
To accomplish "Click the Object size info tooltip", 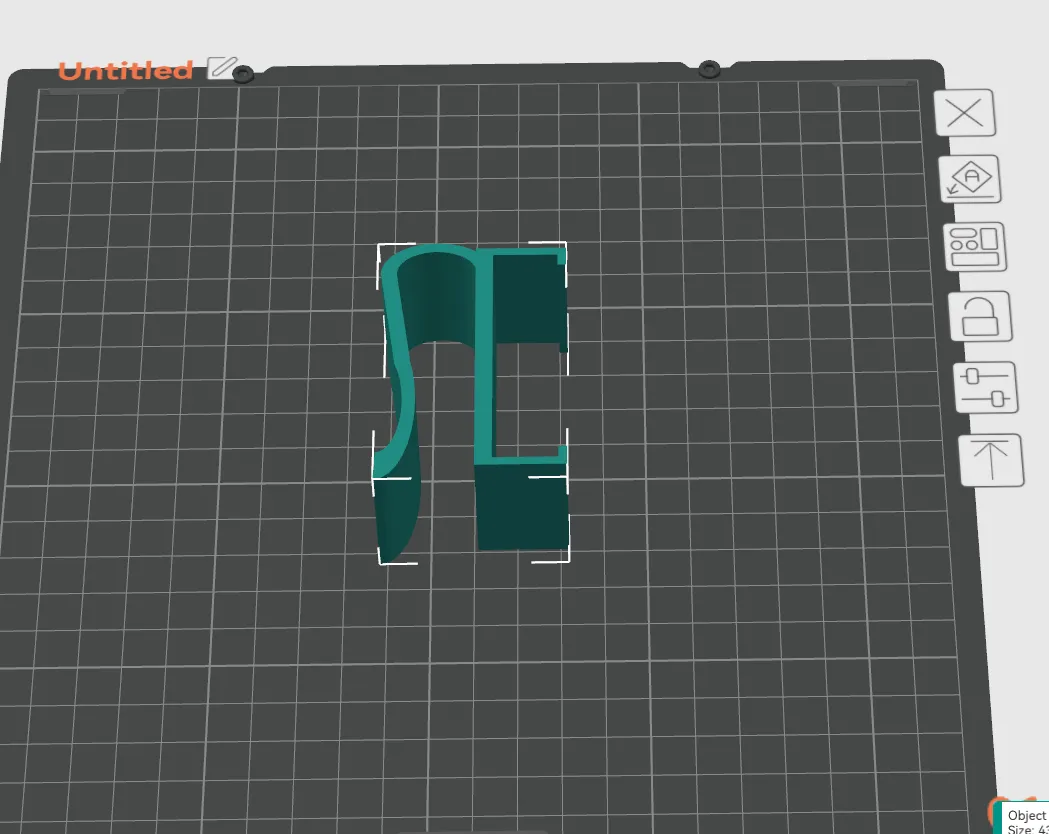I will [x=1025, y=820].
